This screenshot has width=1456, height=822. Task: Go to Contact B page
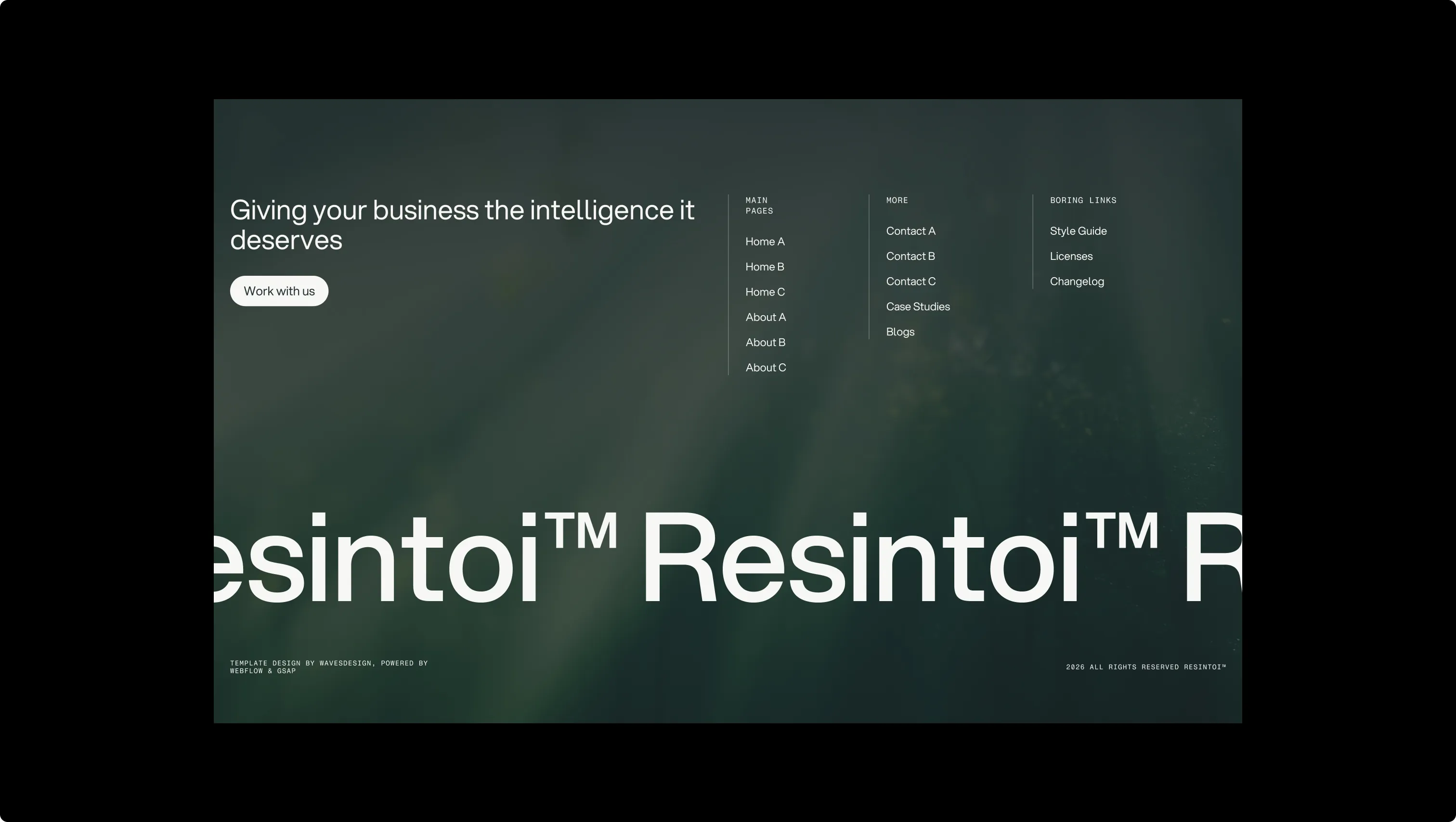coord(910,257)
